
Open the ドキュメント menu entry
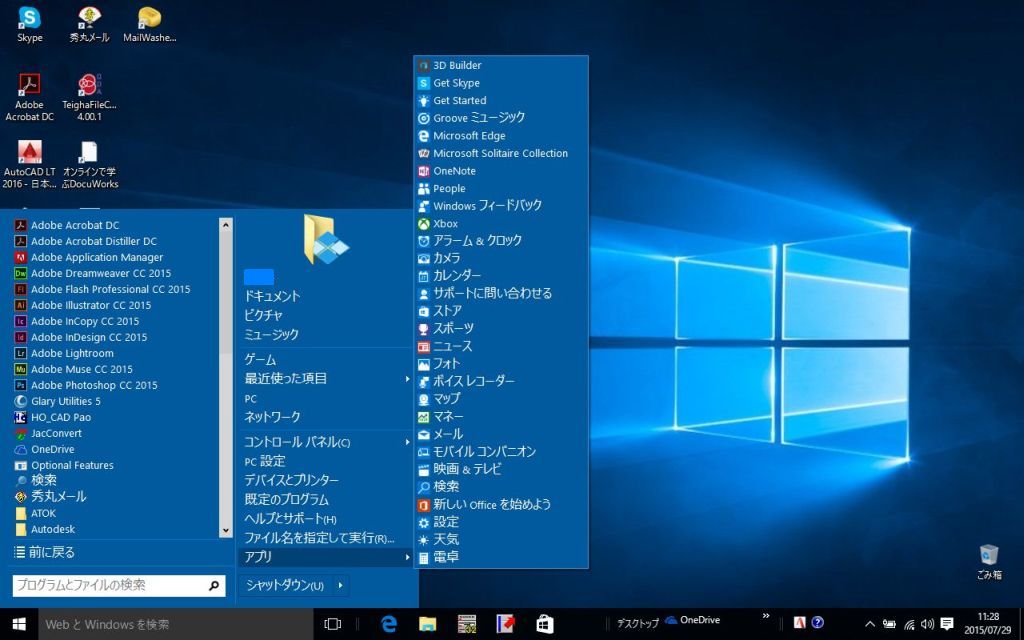tap(272, 296)
